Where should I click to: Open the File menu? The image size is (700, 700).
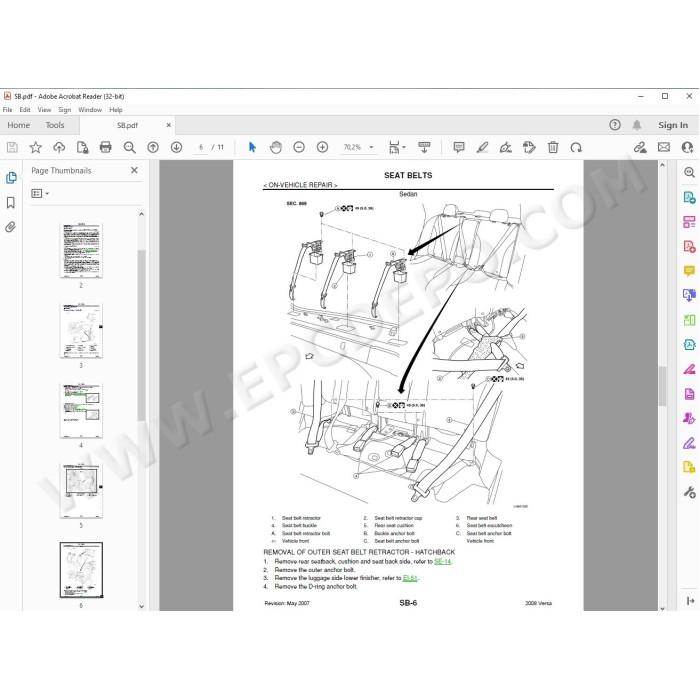pos(8,110)
